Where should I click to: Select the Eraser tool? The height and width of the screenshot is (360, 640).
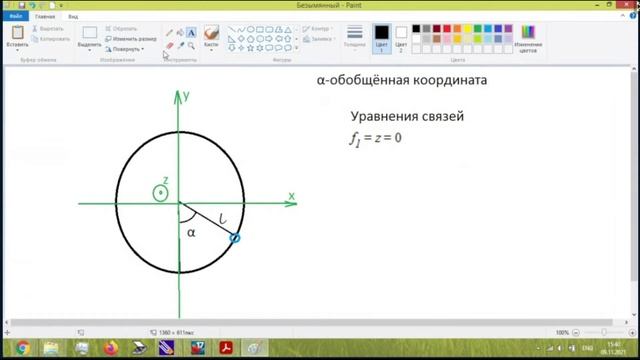(x=169, y=46)
